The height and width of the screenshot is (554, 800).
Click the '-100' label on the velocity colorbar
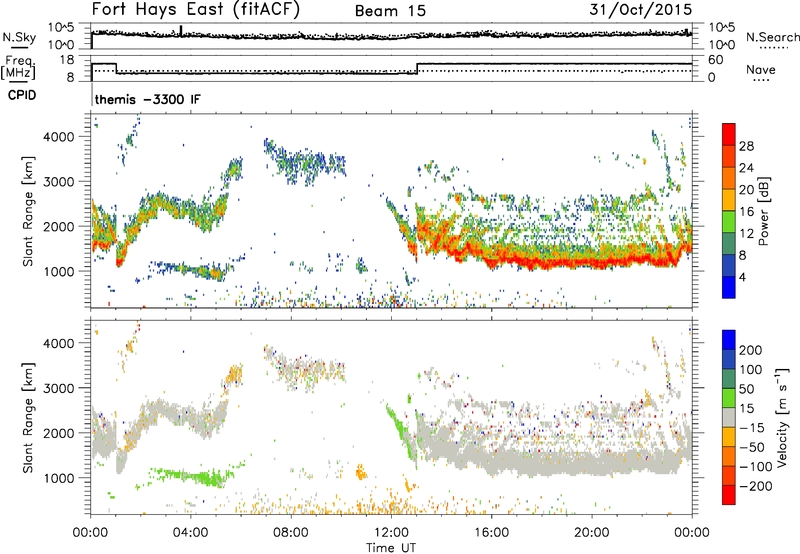point(756,466)
